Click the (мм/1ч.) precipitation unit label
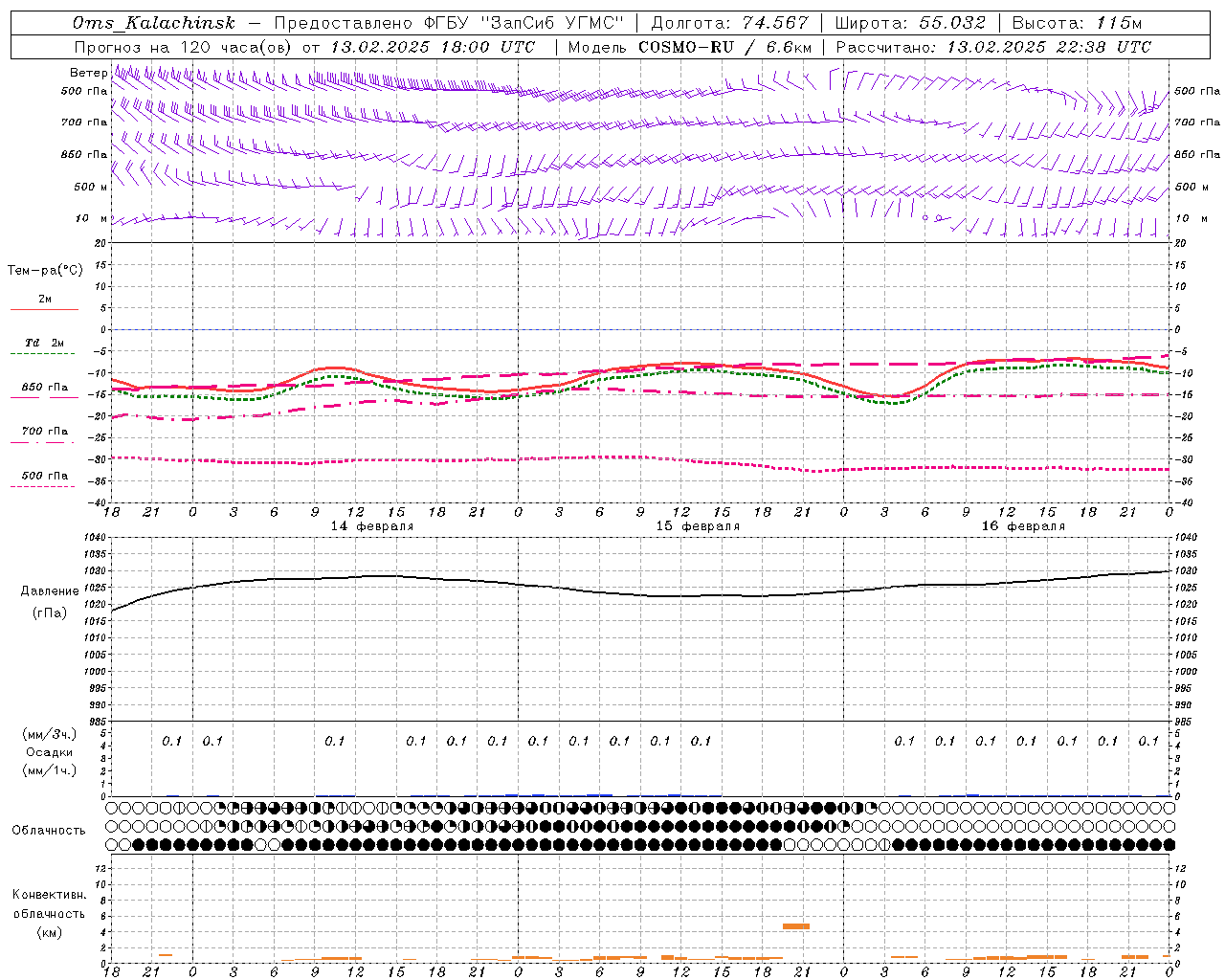 (50, 770)
